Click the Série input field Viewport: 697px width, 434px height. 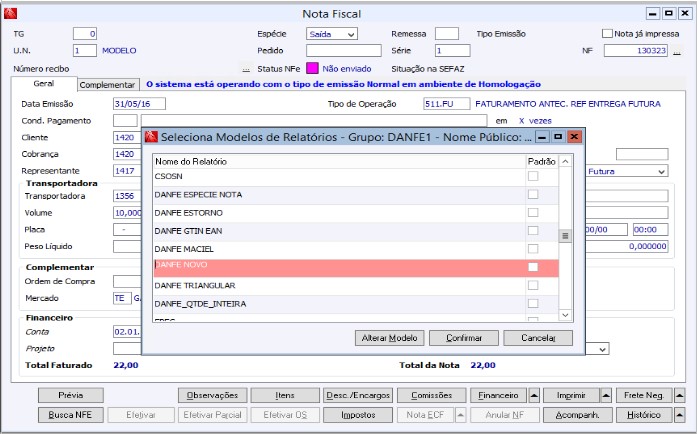click(453, 51)
